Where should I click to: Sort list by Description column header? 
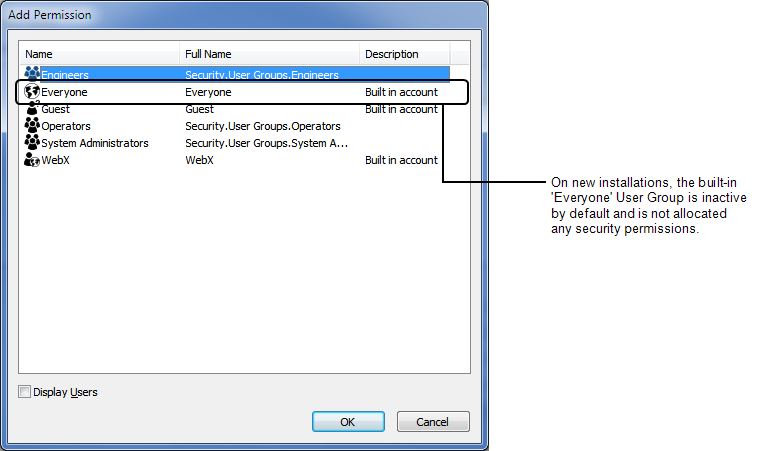(x=404, y=54)
